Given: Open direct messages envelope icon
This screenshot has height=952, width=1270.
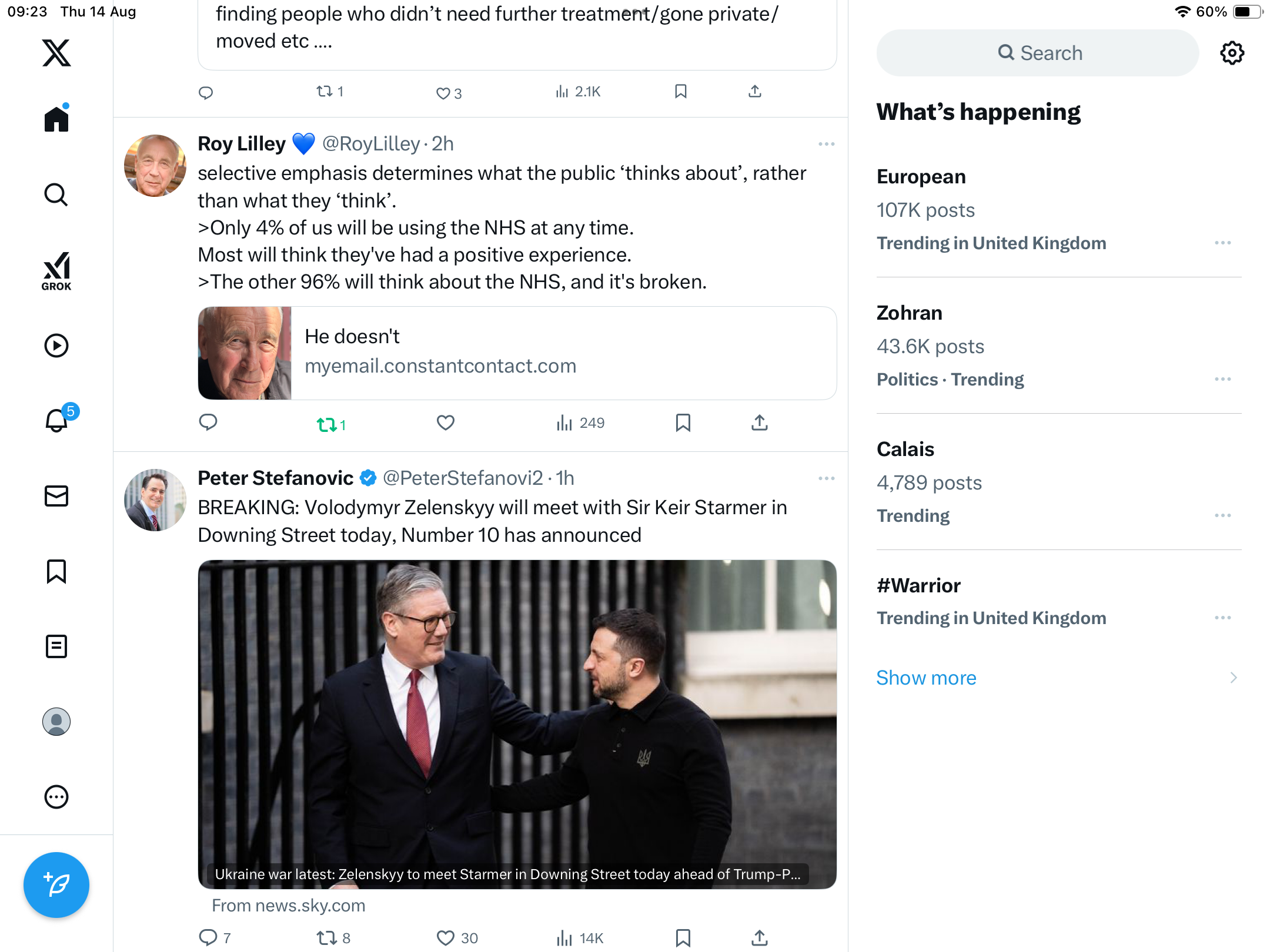Looking at the screenshot, I should pyautogui.click(x=56, y=496).
